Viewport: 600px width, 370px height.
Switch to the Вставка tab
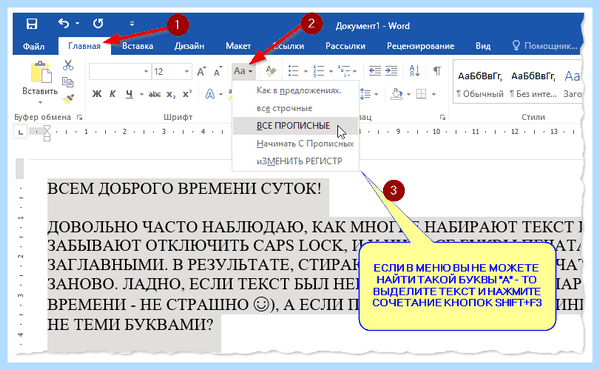pos(137,46)
